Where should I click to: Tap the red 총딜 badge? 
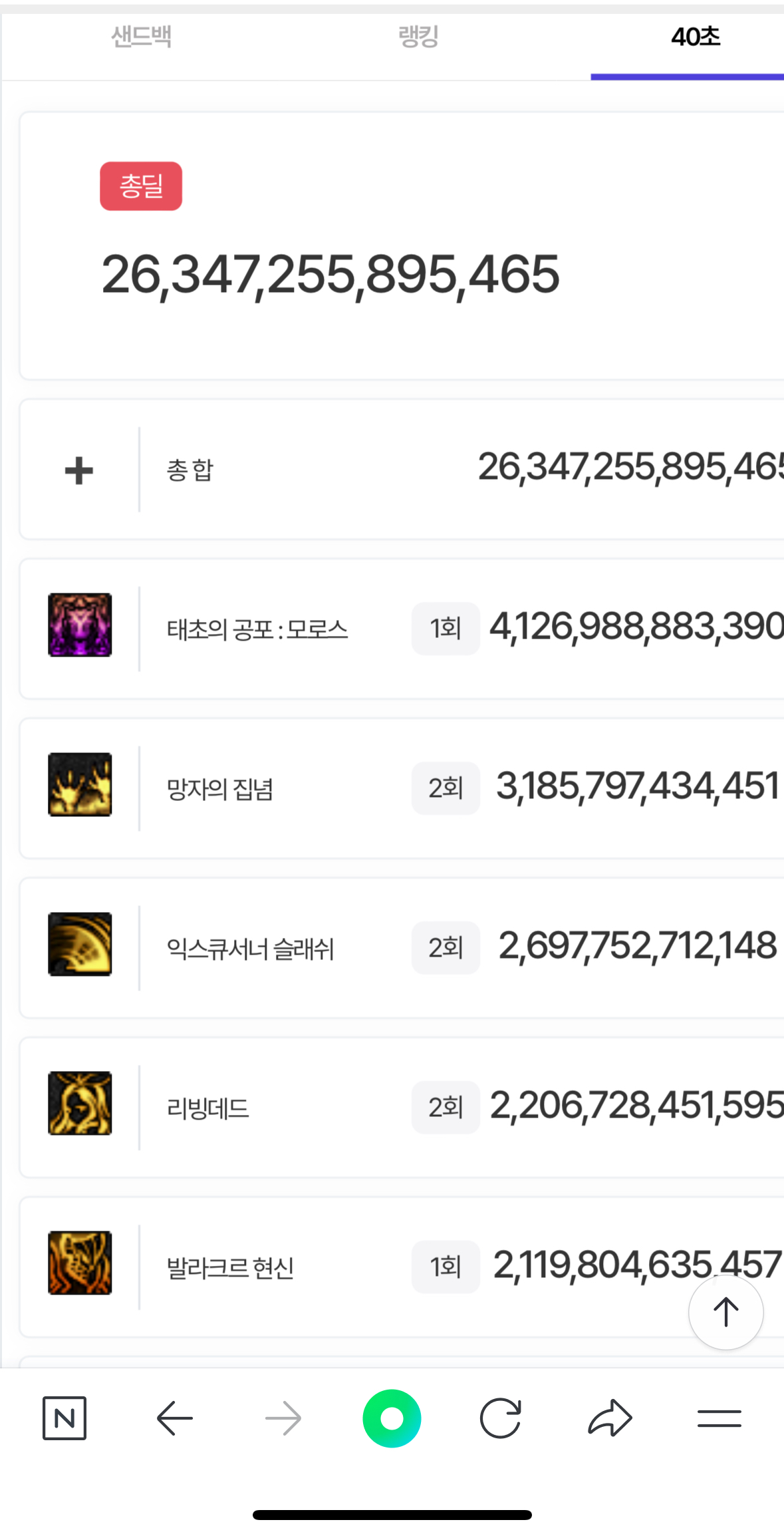click(141, 186)
